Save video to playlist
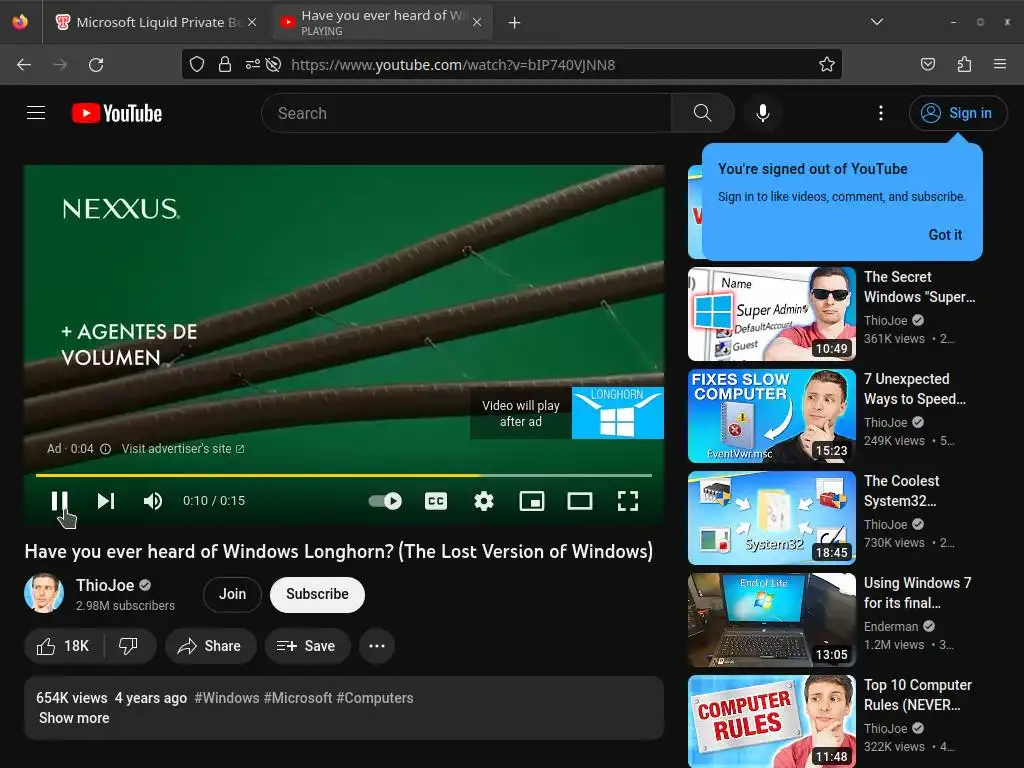This screenshot has width=1024, height=768. pyautogui.click(x=307, y=646)
